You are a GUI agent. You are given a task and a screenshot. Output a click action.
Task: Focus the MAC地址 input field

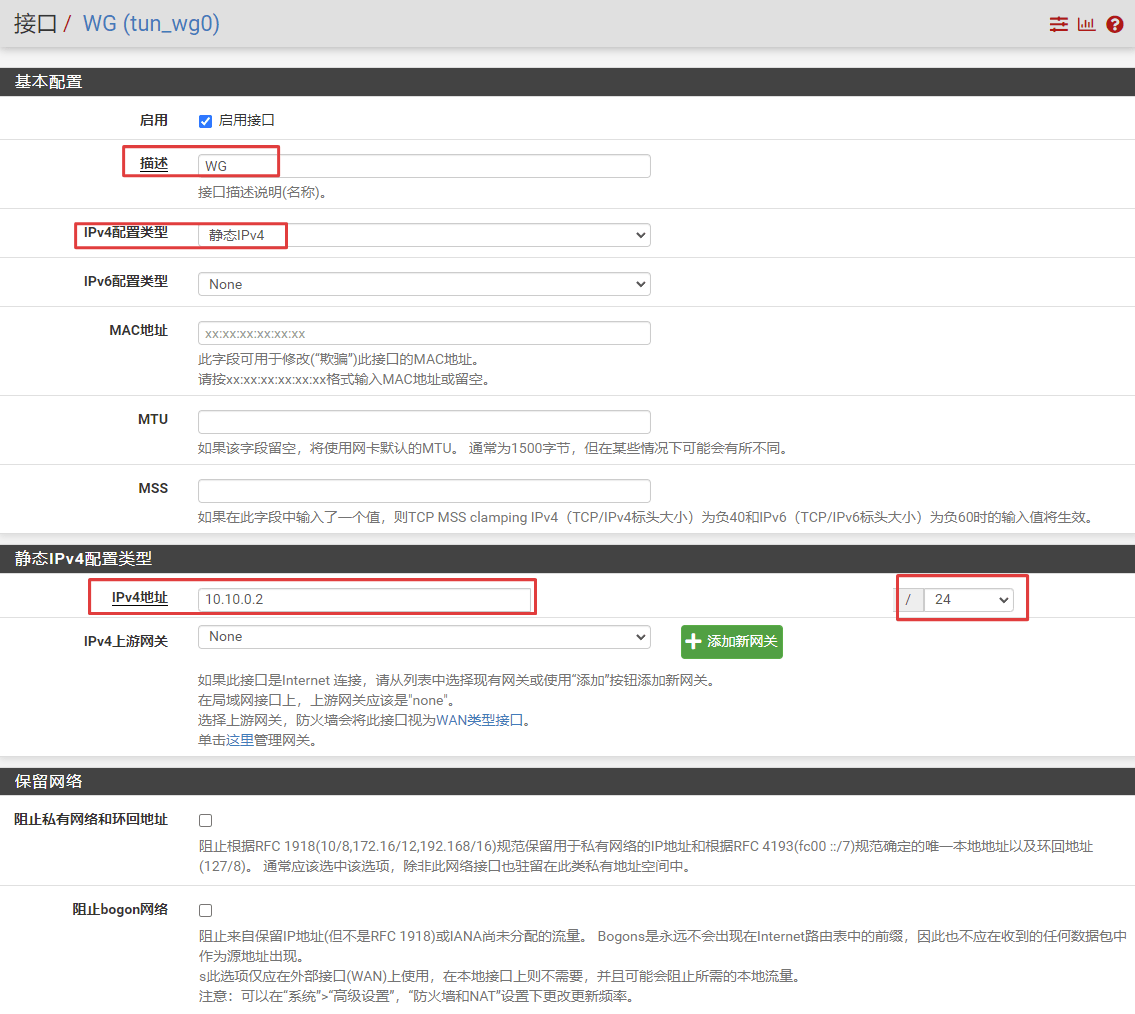(424, 333)
